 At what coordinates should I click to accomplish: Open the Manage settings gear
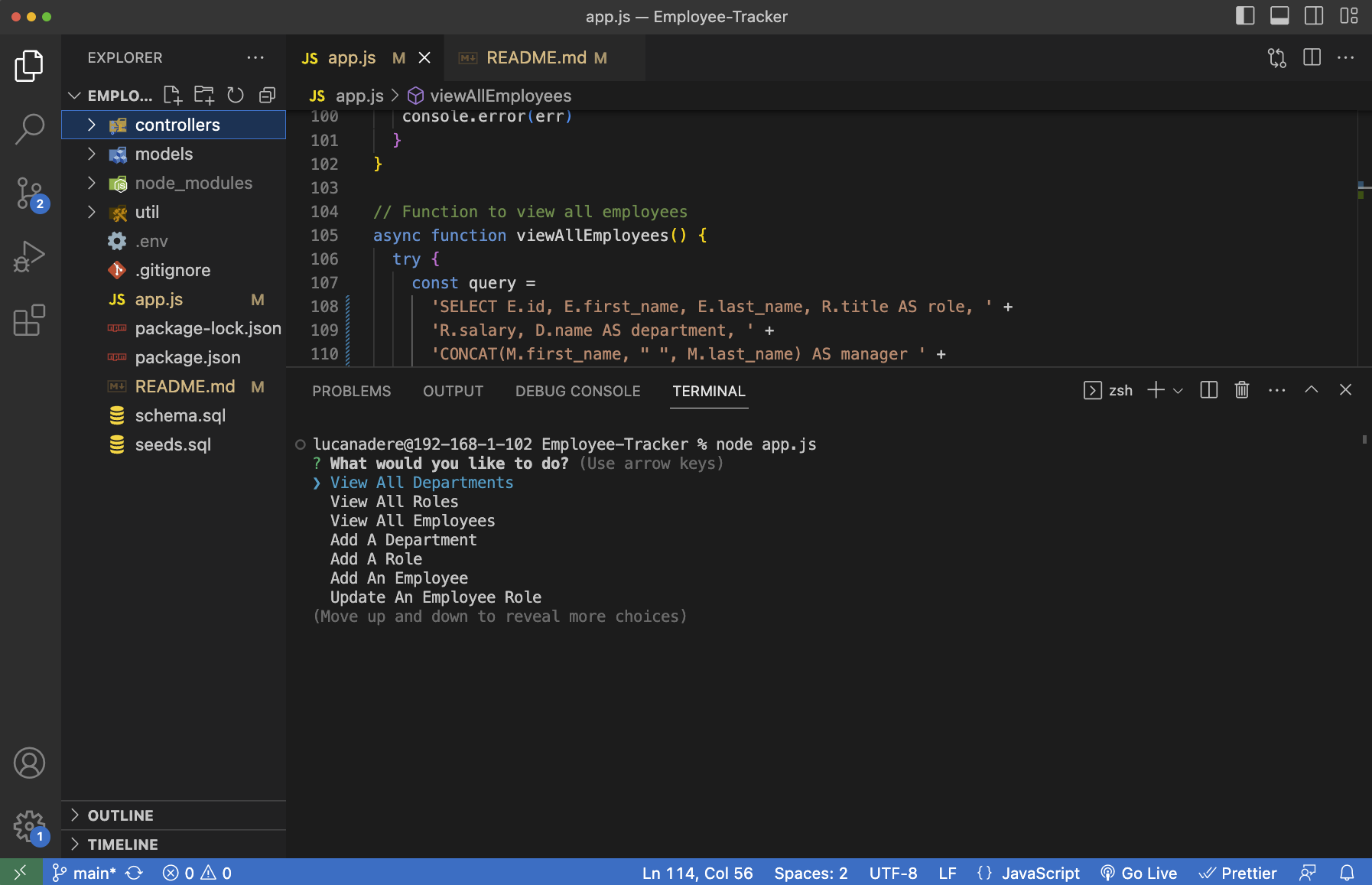tap(29, 827)
